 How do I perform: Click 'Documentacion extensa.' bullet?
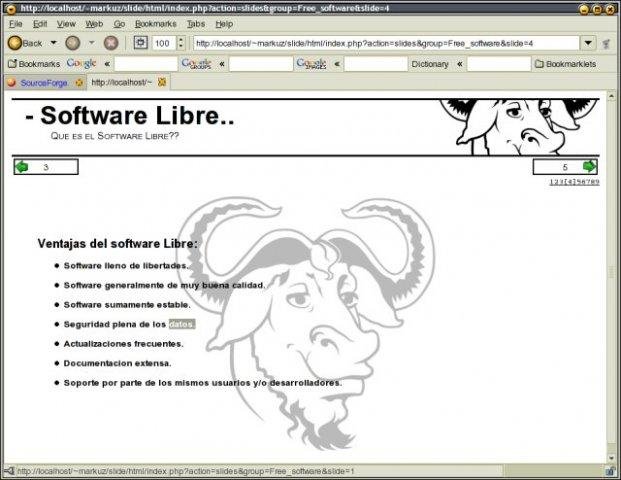[x=118, y=363]
